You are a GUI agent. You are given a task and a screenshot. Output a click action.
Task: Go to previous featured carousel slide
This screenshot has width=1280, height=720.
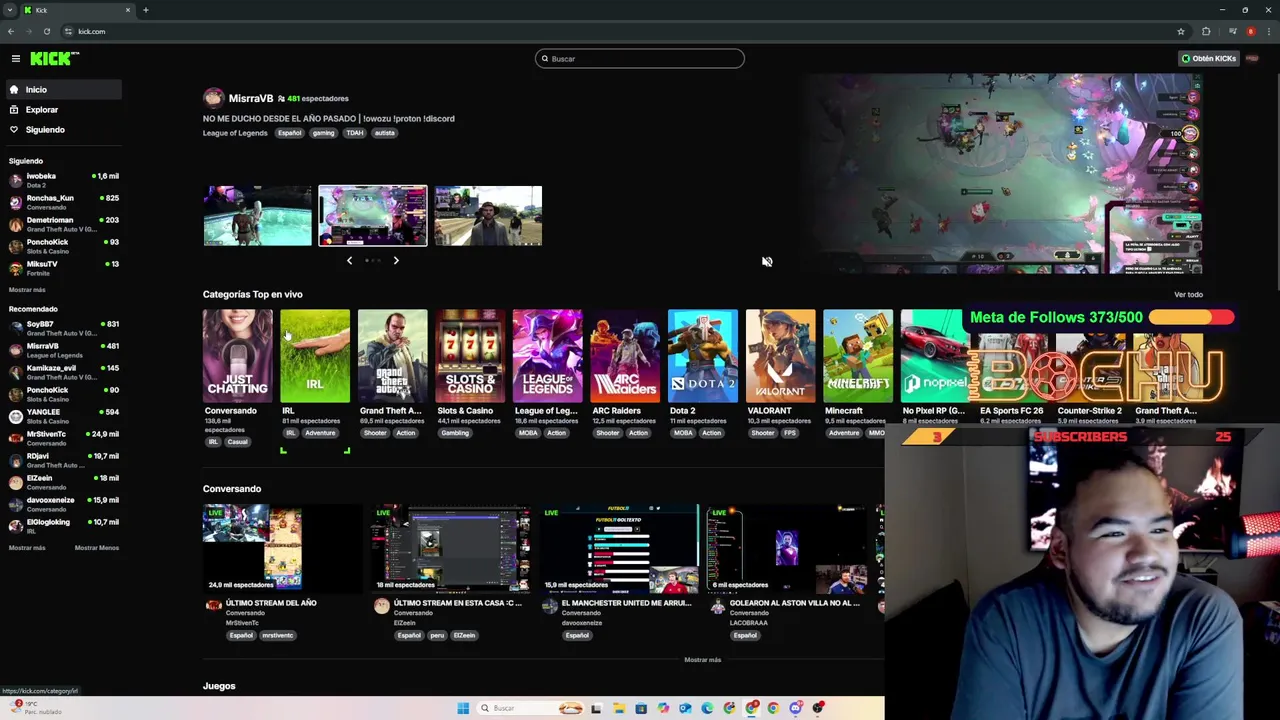[349, 260]
